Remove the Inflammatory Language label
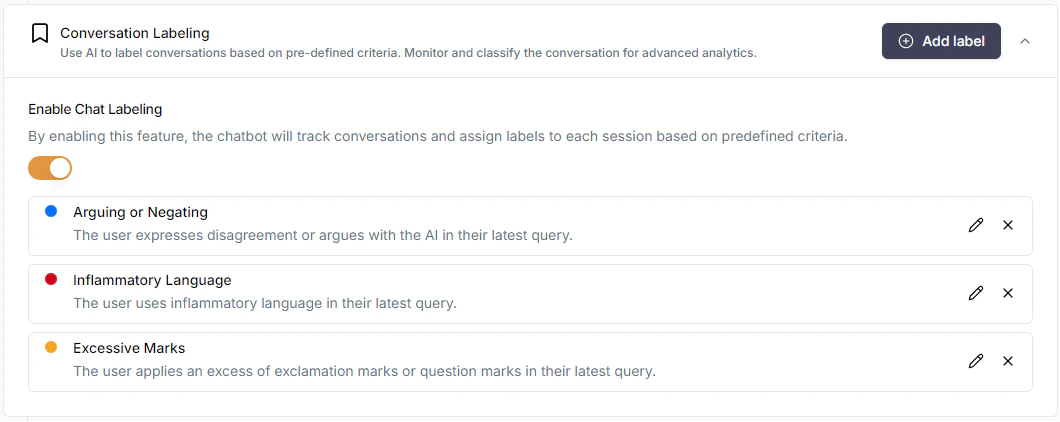Viewport: 1060px width, 422px height. 1008,293
